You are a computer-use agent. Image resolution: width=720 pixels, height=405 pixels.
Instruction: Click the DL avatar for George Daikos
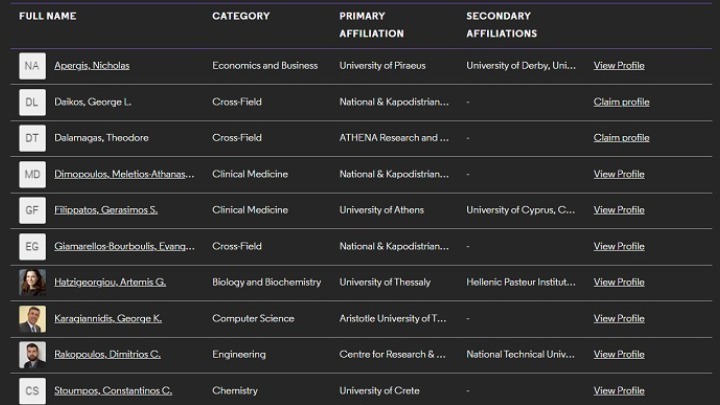[32, 102]
